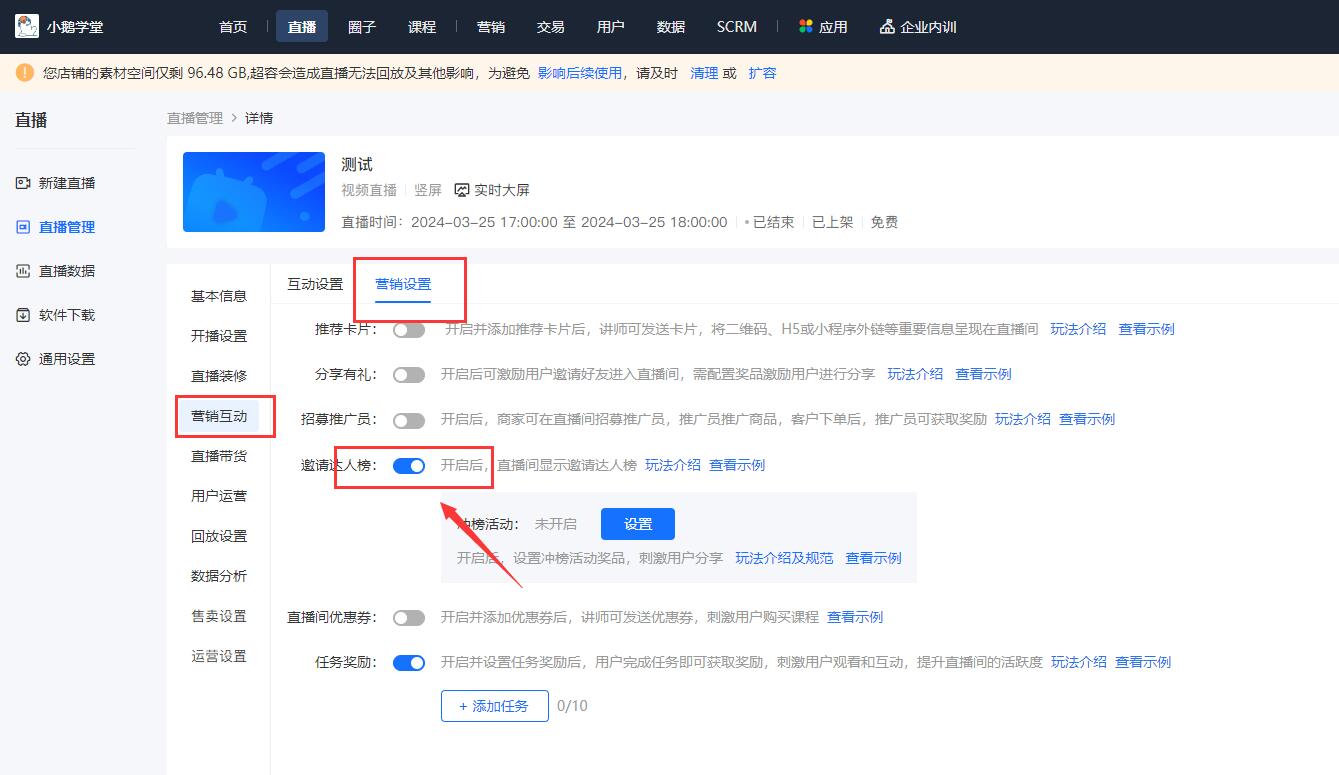Disable the 邀请达人榜 toggle
The width and height of the screenshot is (1339, 775).
pyautogui.click(x=409, y=465)
